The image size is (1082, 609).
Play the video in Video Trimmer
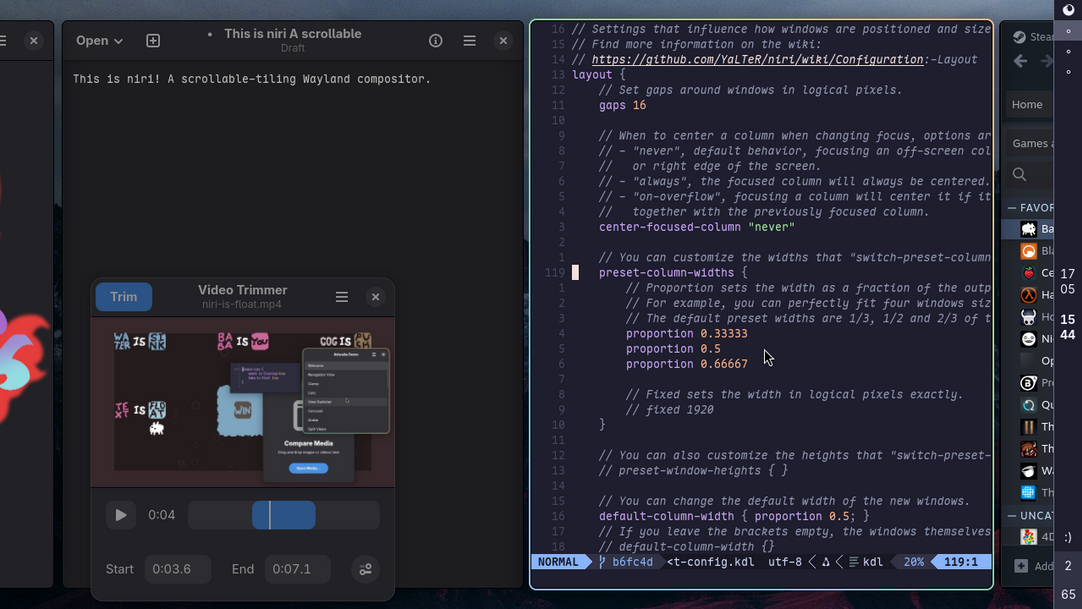pos(121,515)
